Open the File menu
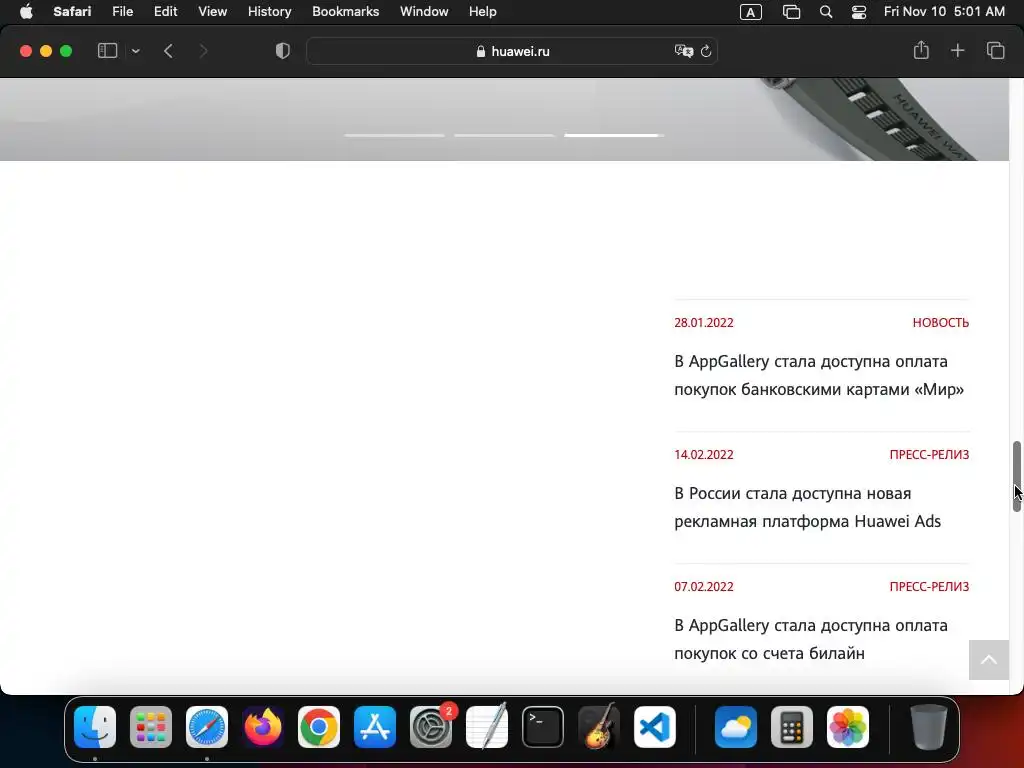Viewport: 1024px width, 768px height. click(122, 11)
